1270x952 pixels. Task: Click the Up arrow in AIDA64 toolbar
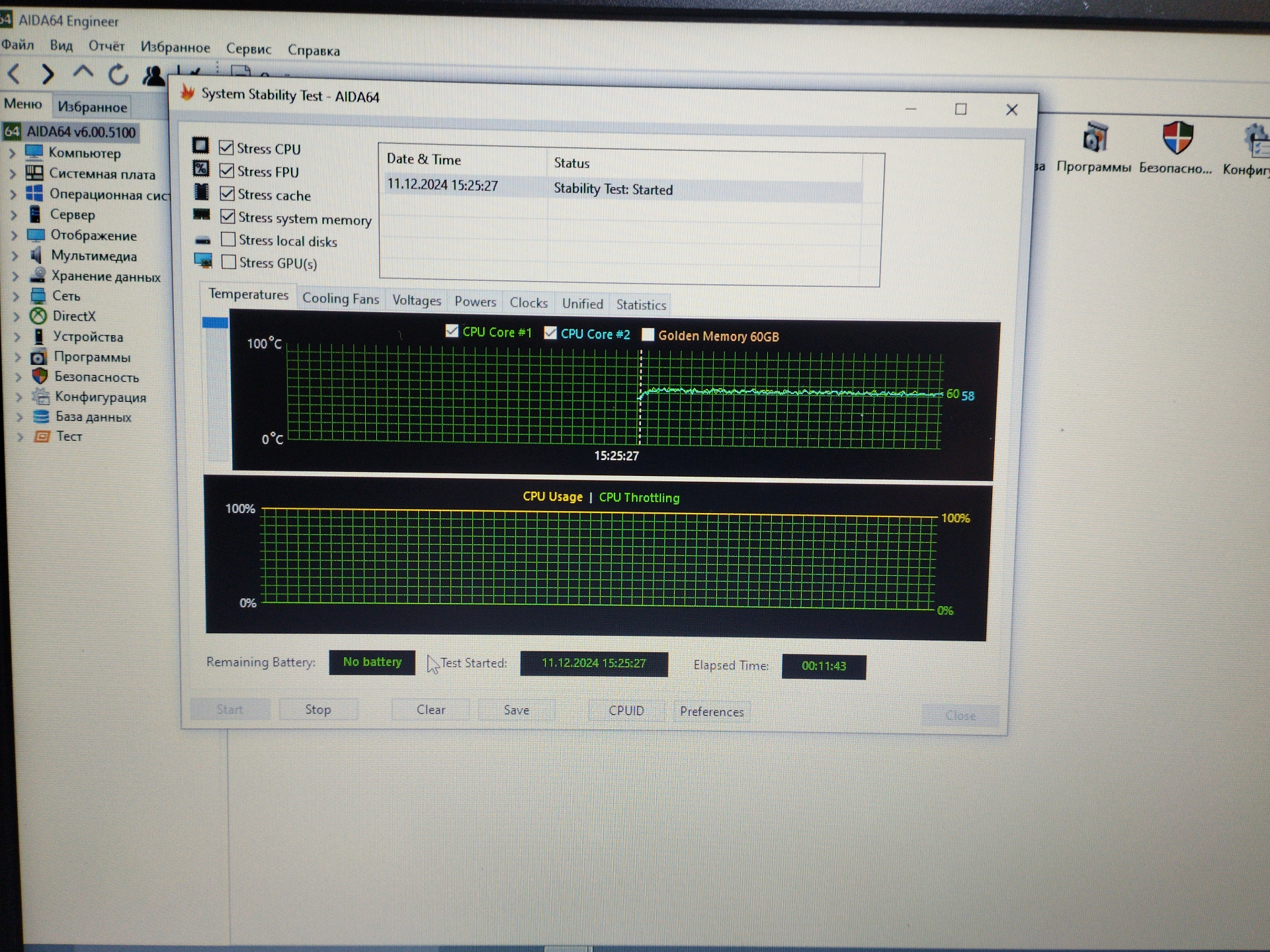pos(83,72)
